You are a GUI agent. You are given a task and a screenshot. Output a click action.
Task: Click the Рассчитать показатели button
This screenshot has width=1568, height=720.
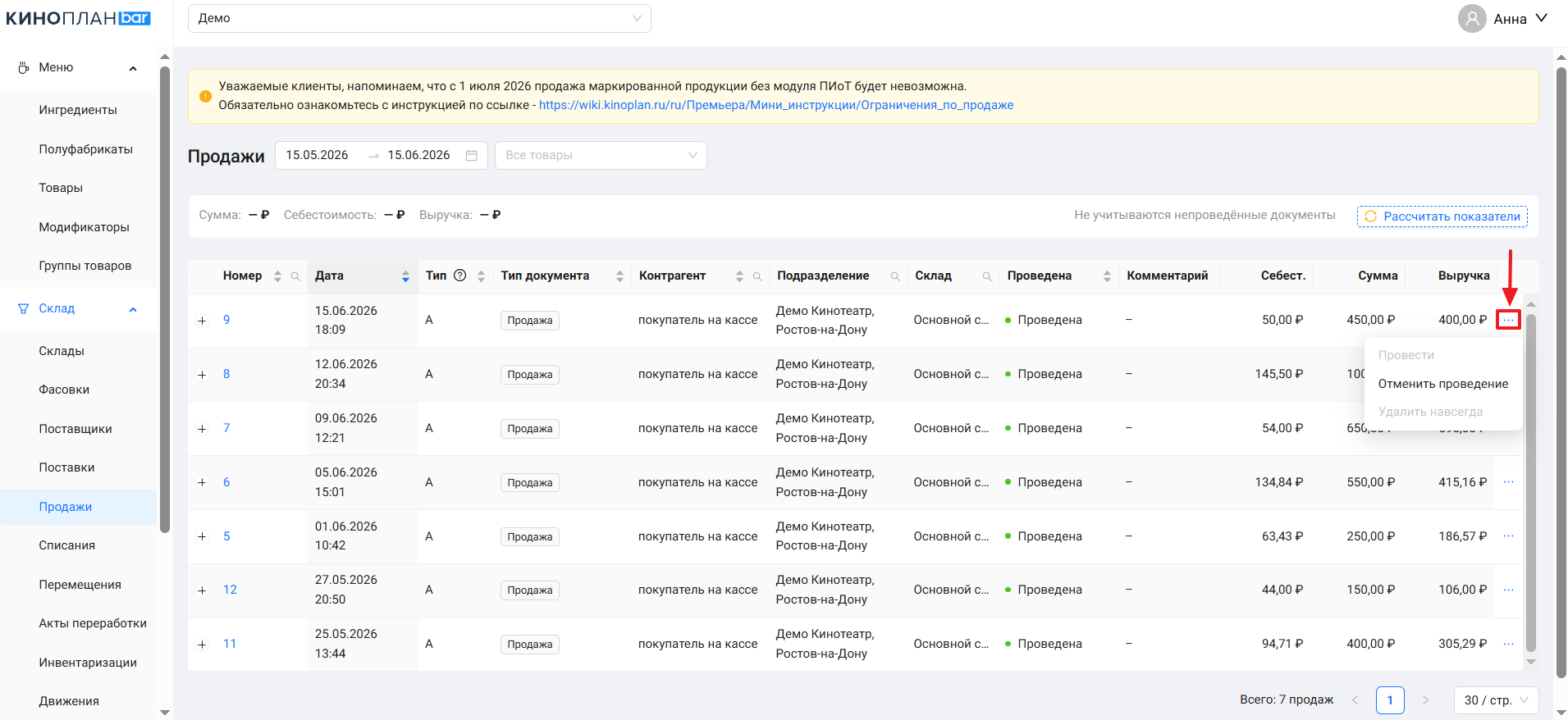(x=1442, y=216)
